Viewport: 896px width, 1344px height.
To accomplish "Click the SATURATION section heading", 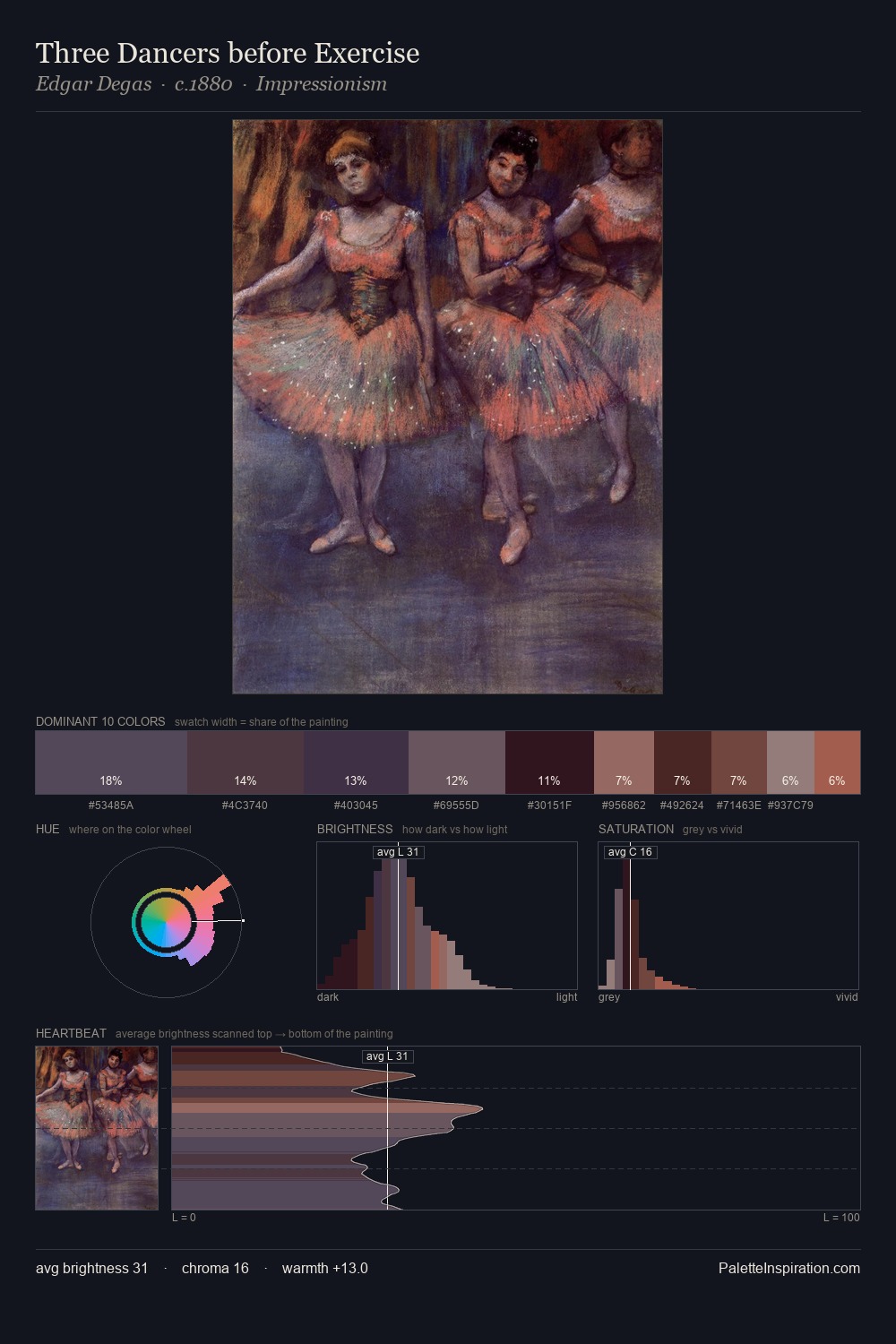I will pos(636,829).
